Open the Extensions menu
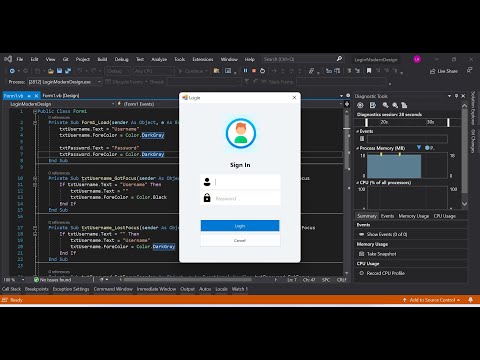The width and height of the screenshot is (480, 360). click(x=203, y=59)
